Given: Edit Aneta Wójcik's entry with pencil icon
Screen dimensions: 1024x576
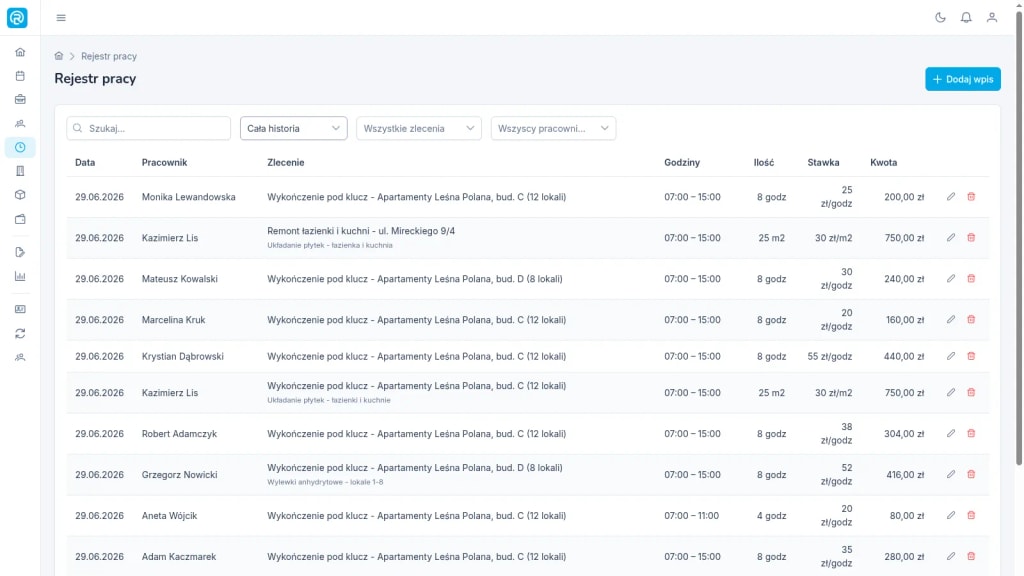Looking at the screenshot, I should (x=951, y=515).
